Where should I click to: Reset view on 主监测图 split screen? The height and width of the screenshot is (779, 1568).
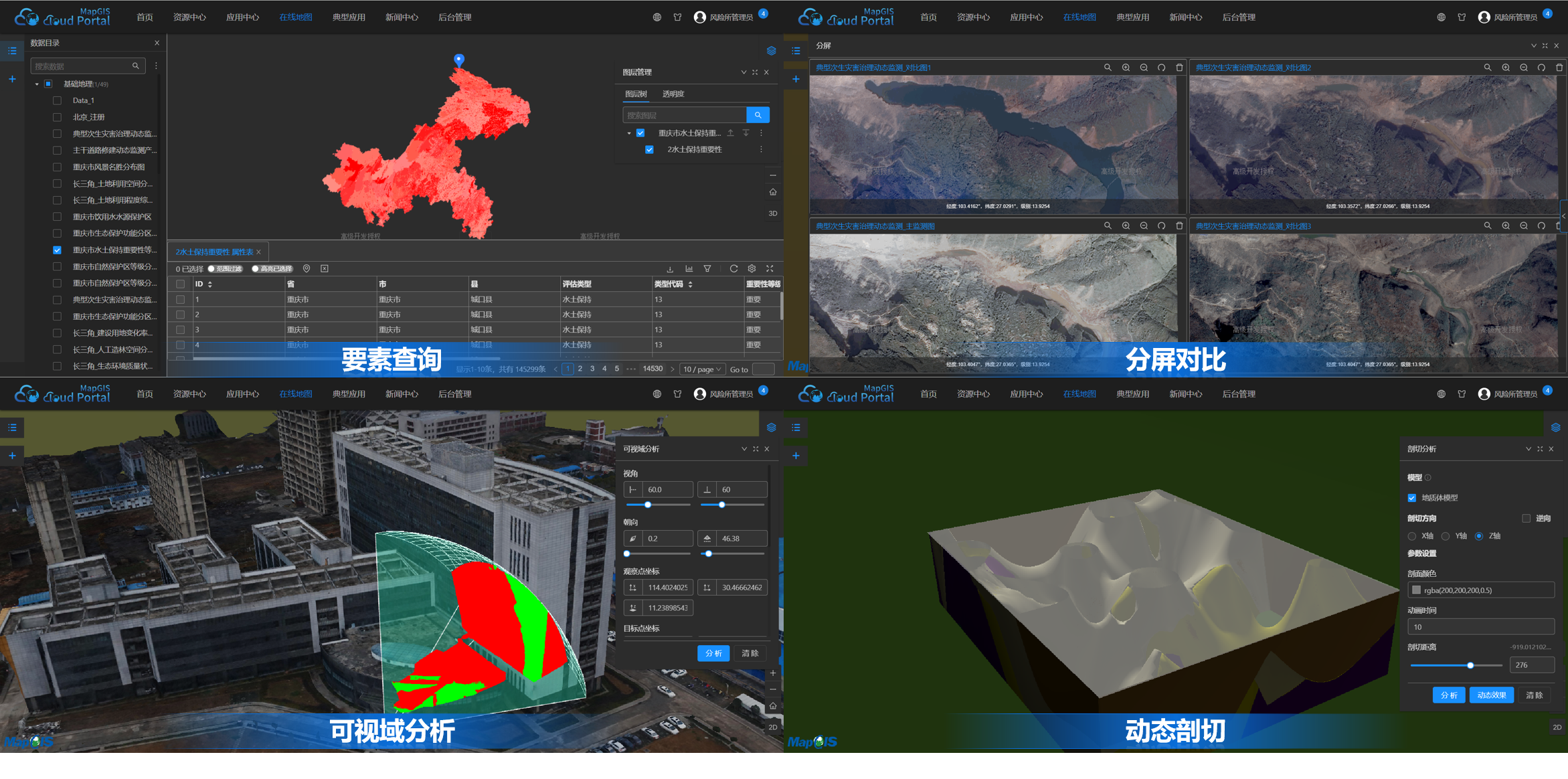click(1161, 226)
